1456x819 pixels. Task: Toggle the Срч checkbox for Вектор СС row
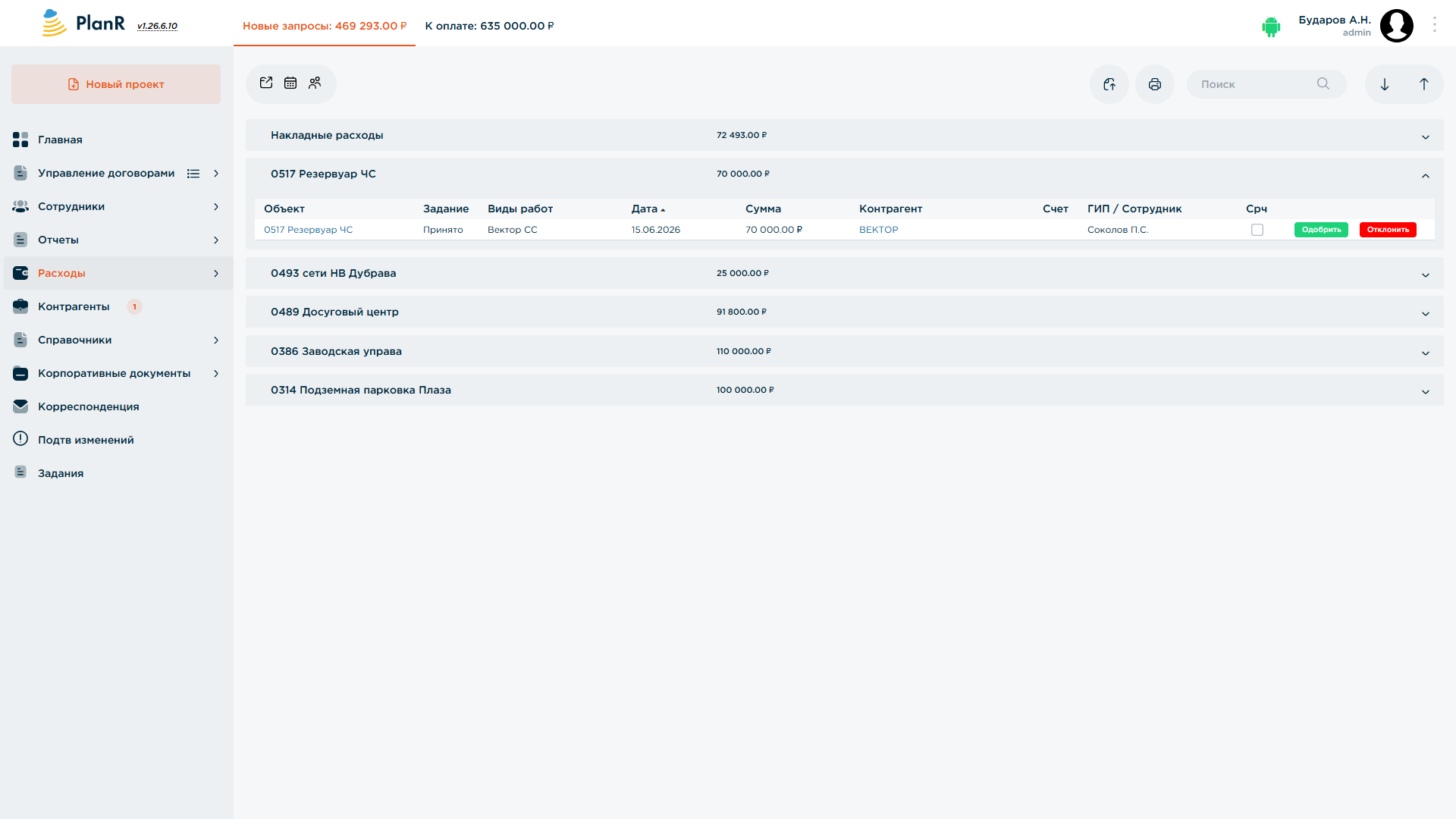1257,230
